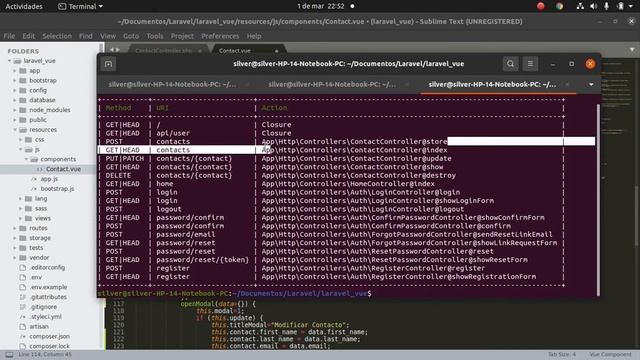Screen dimensions: 640x360
Task: Switch to the second terminal tab
Action: click(x=332, y=84)
